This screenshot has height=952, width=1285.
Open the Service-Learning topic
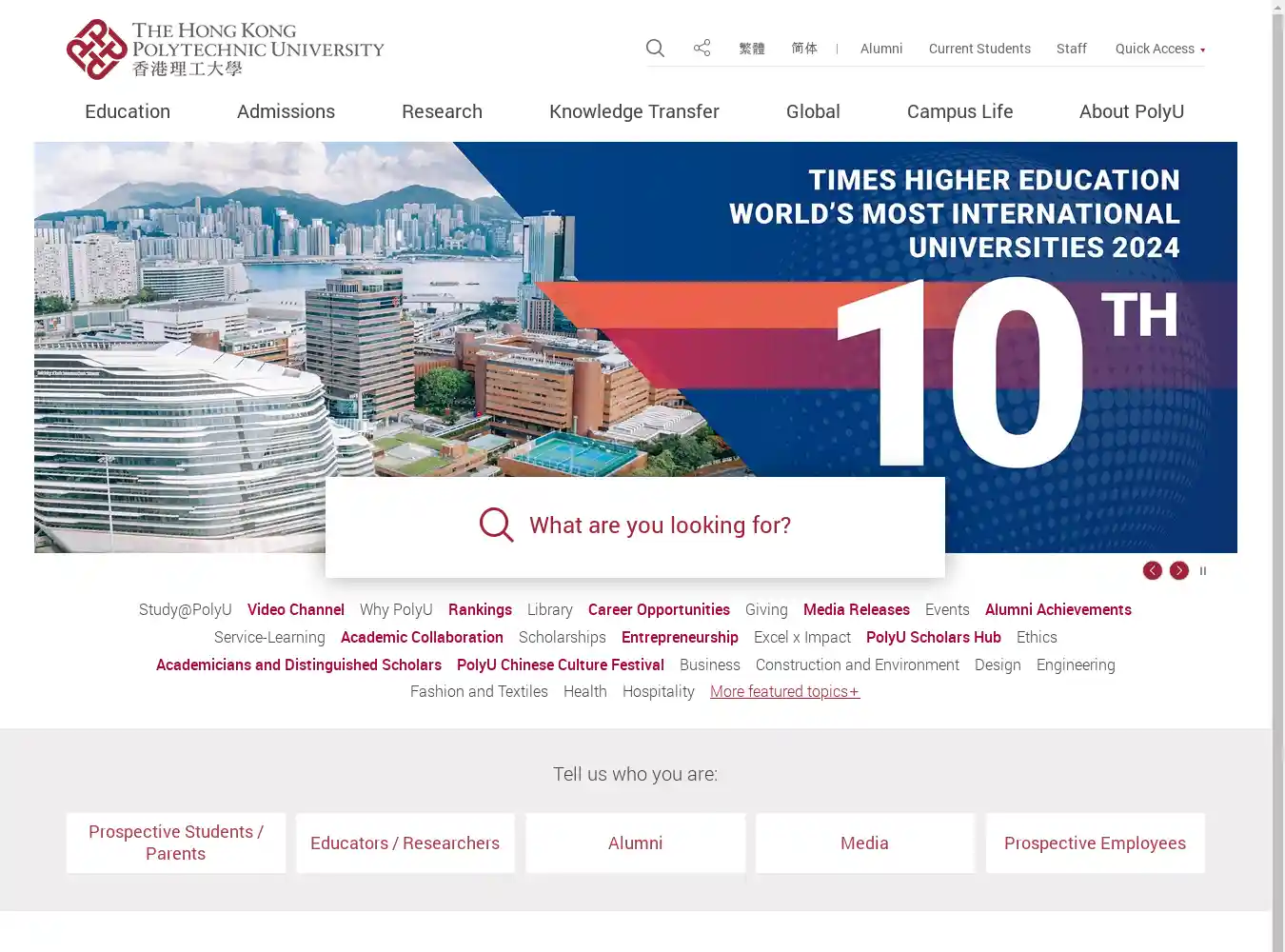coord(269,637)
